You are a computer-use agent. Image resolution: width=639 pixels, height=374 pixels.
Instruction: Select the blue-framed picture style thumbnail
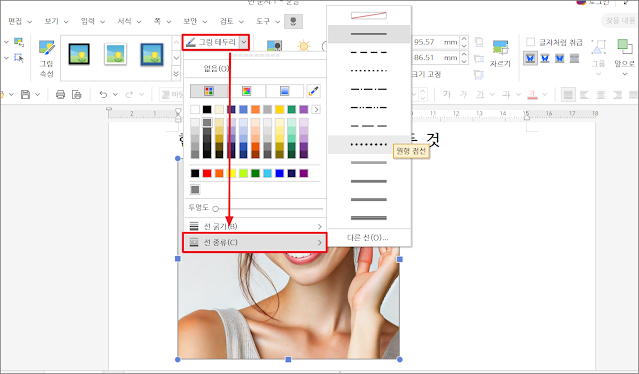[x=152, y=54]
